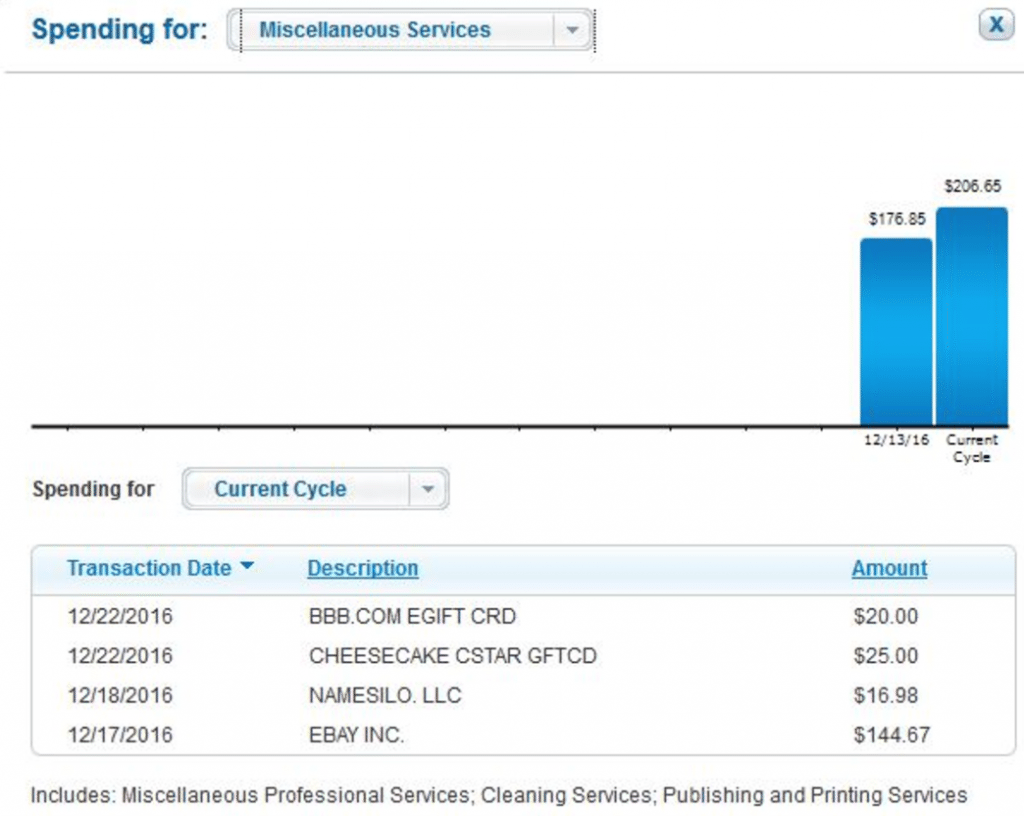
Task: Click the Current Cycle axis label
Action: 972,446
